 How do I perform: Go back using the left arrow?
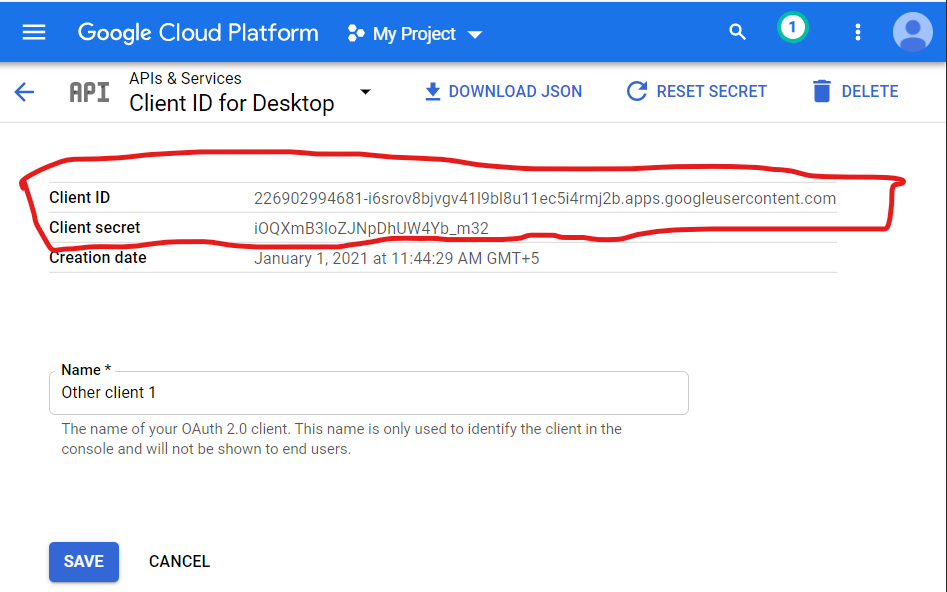24,92
